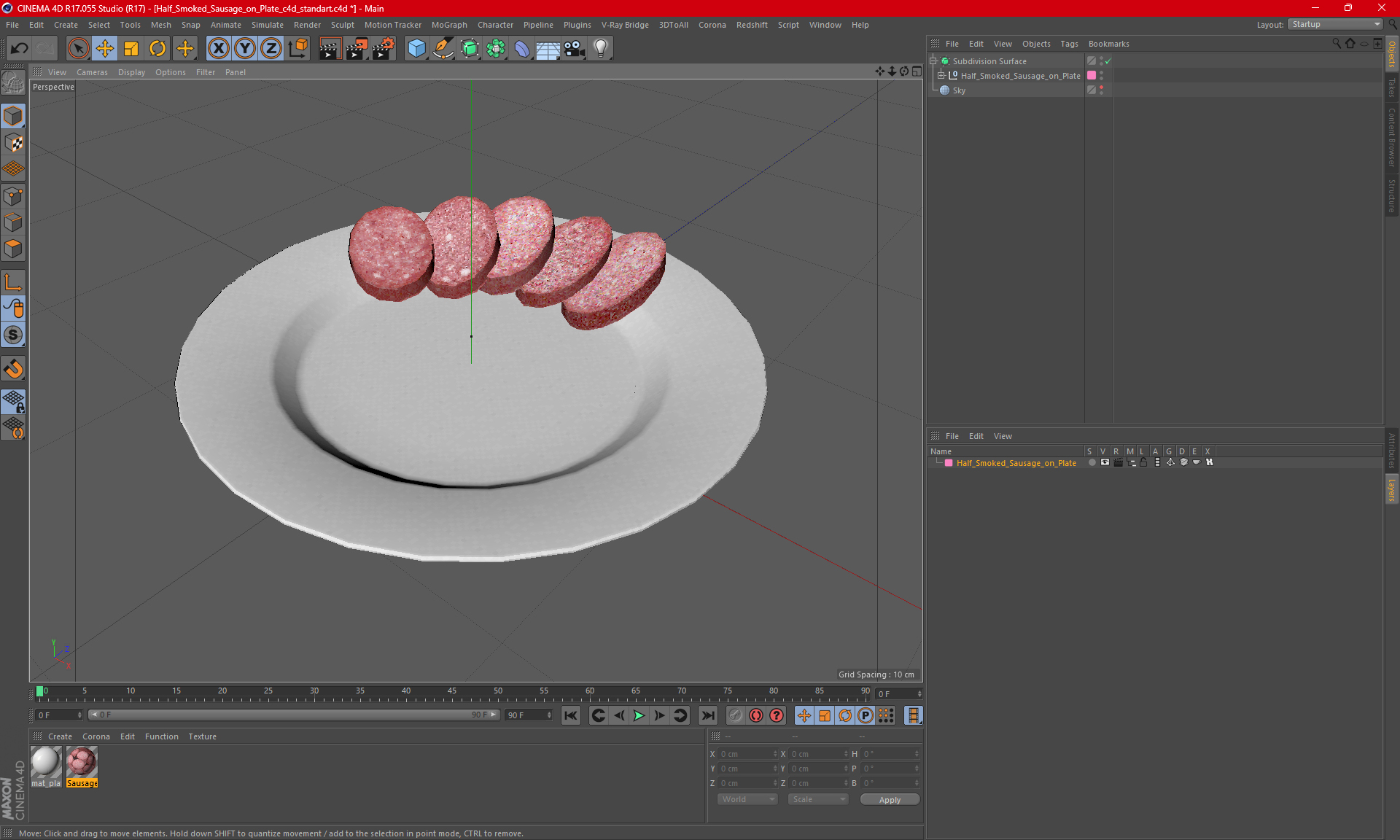
Task: Select the Scale tool icon
Action: [131, 49]
